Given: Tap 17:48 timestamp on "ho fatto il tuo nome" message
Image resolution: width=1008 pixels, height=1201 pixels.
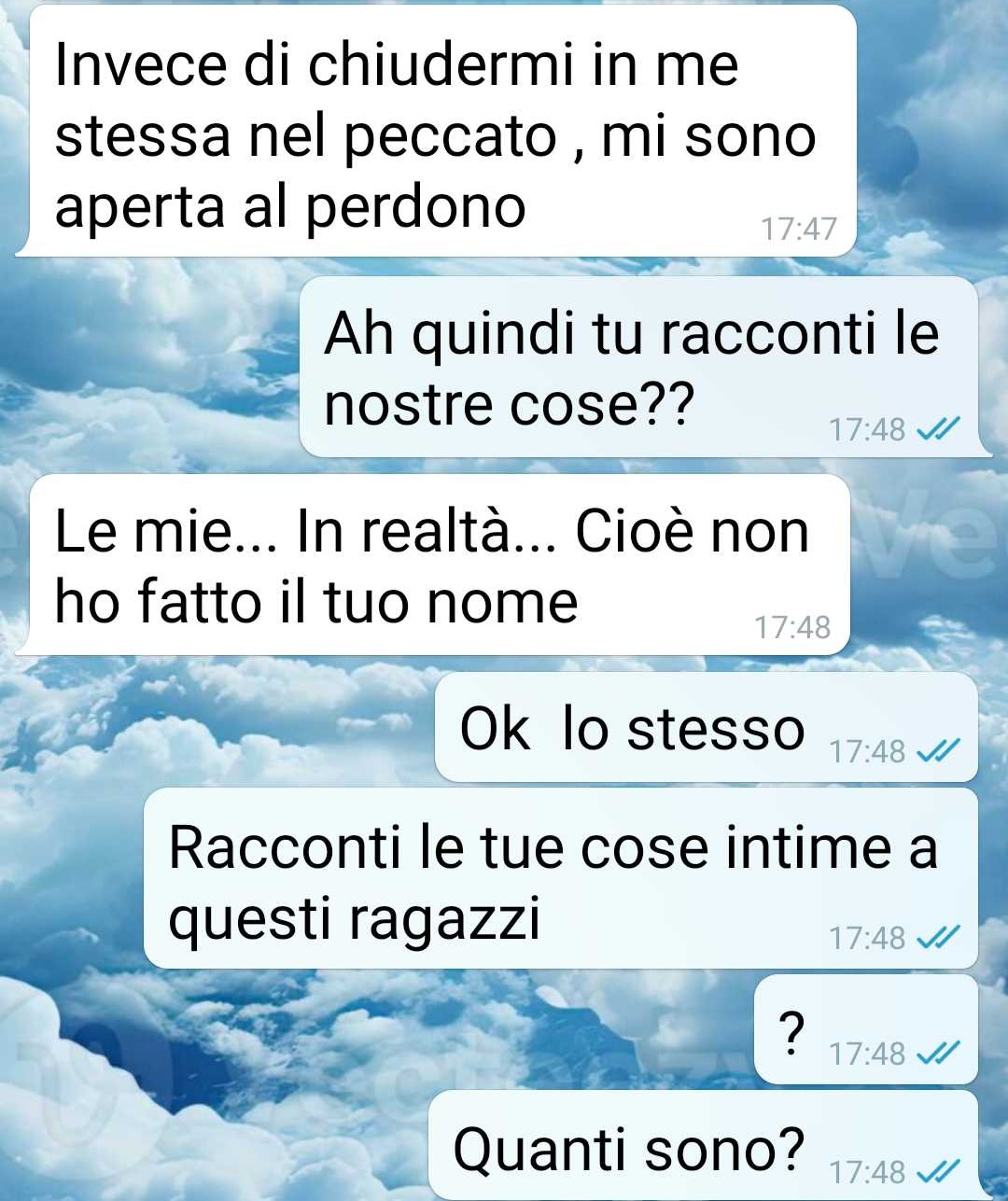Looking at the screenshot, I should 792,627.
